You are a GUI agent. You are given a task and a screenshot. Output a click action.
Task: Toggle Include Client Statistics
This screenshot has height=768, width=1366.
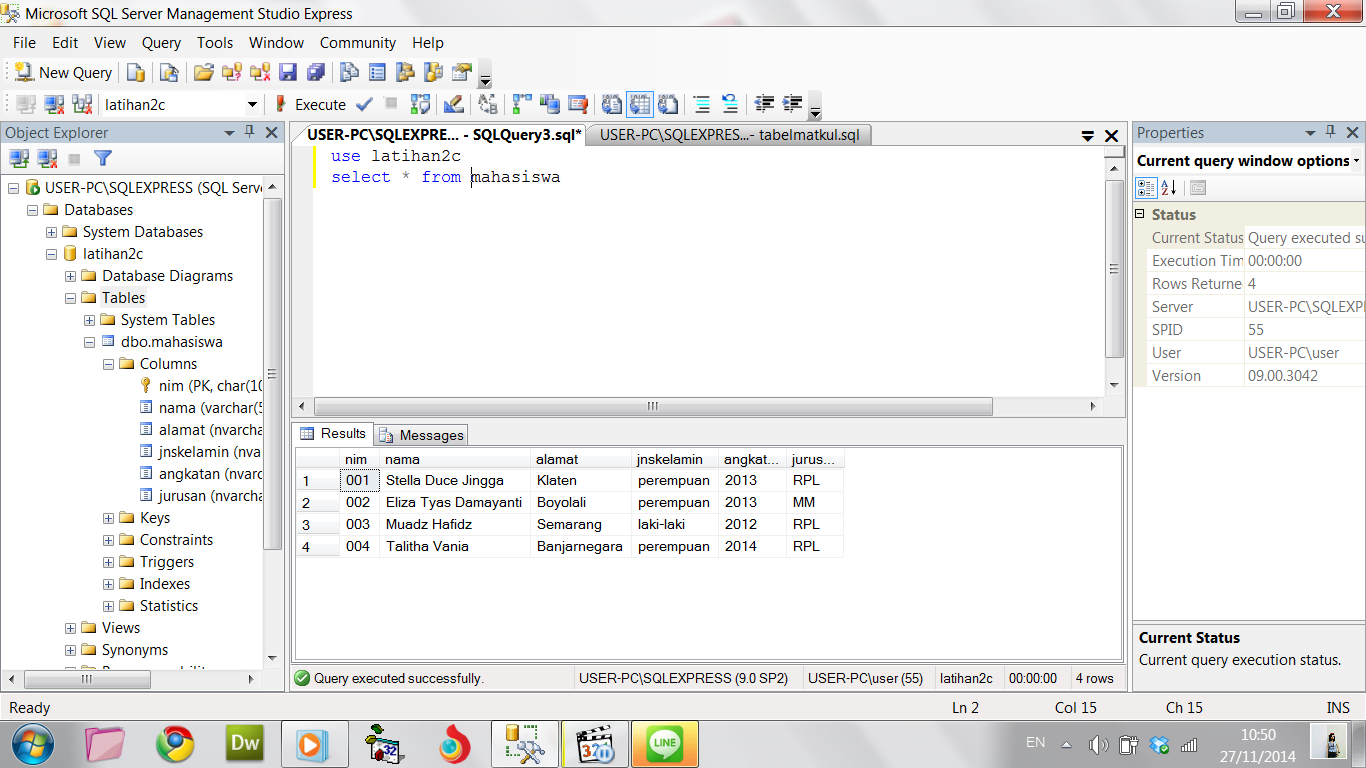pyautogui.click(x=549, y=104)
